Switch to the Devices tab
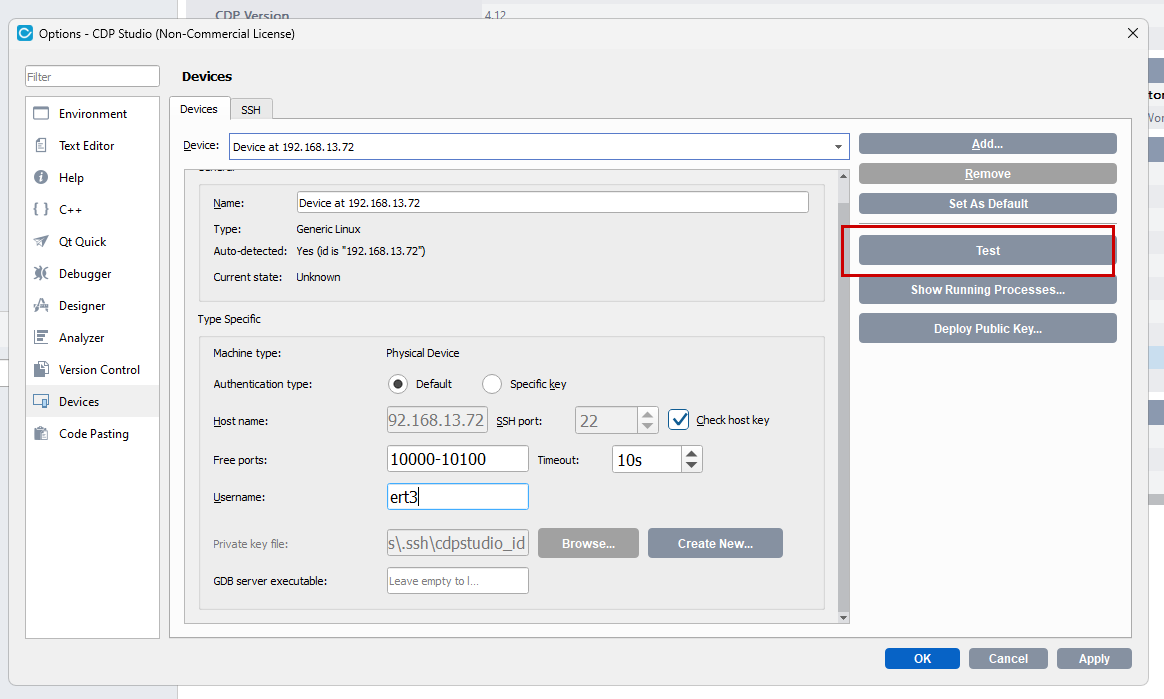 click(x=199, y=109)
